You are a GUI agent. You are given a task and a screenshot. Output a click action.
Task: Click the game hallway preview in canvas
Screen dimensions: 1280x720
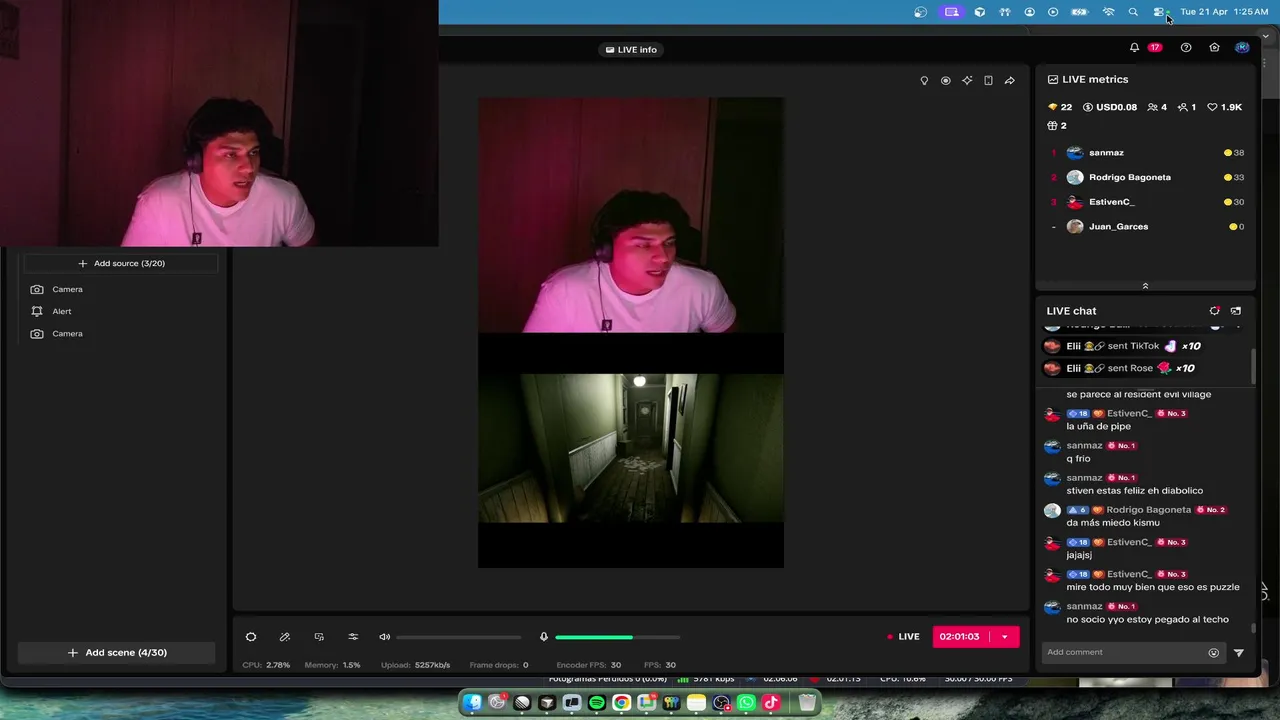[631, 448]
